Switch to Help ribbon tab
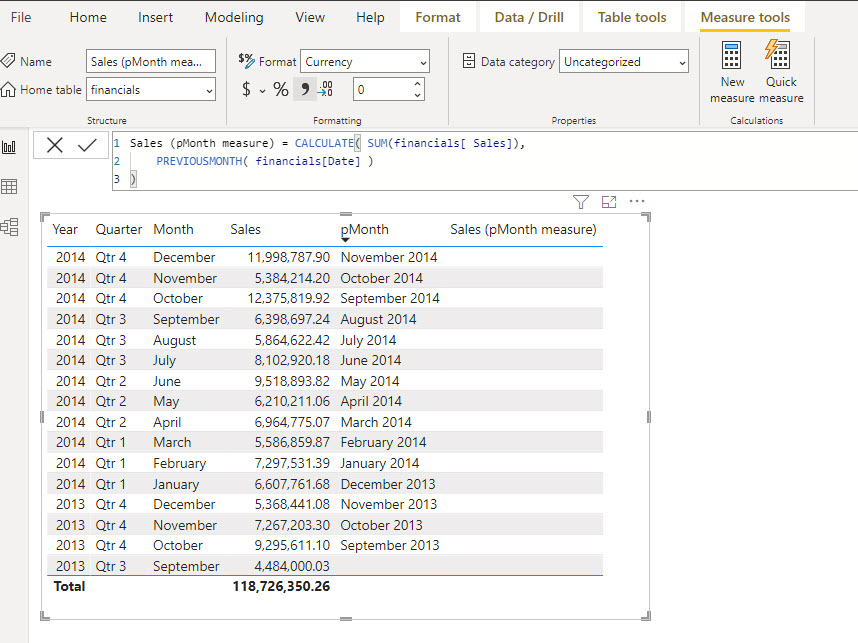 click(370, 17)
